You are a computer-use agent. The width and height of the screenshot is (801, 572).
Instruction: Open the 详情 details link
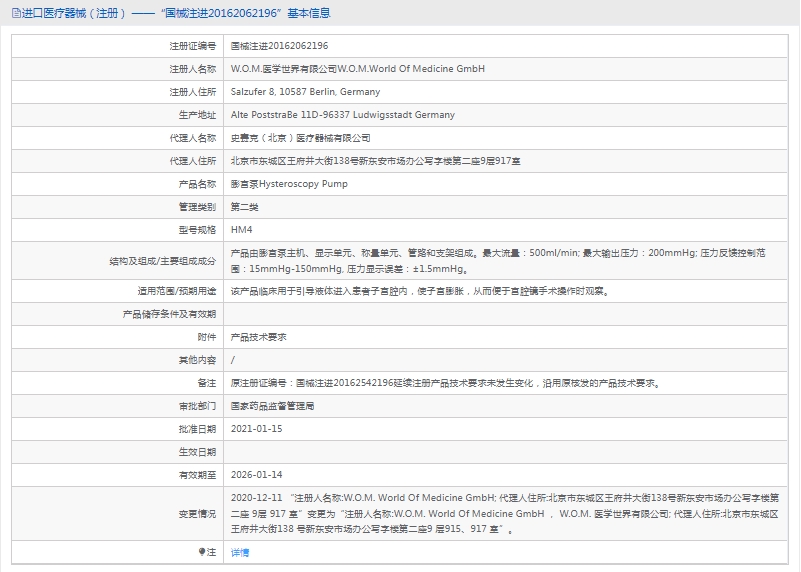click(240, 552)
